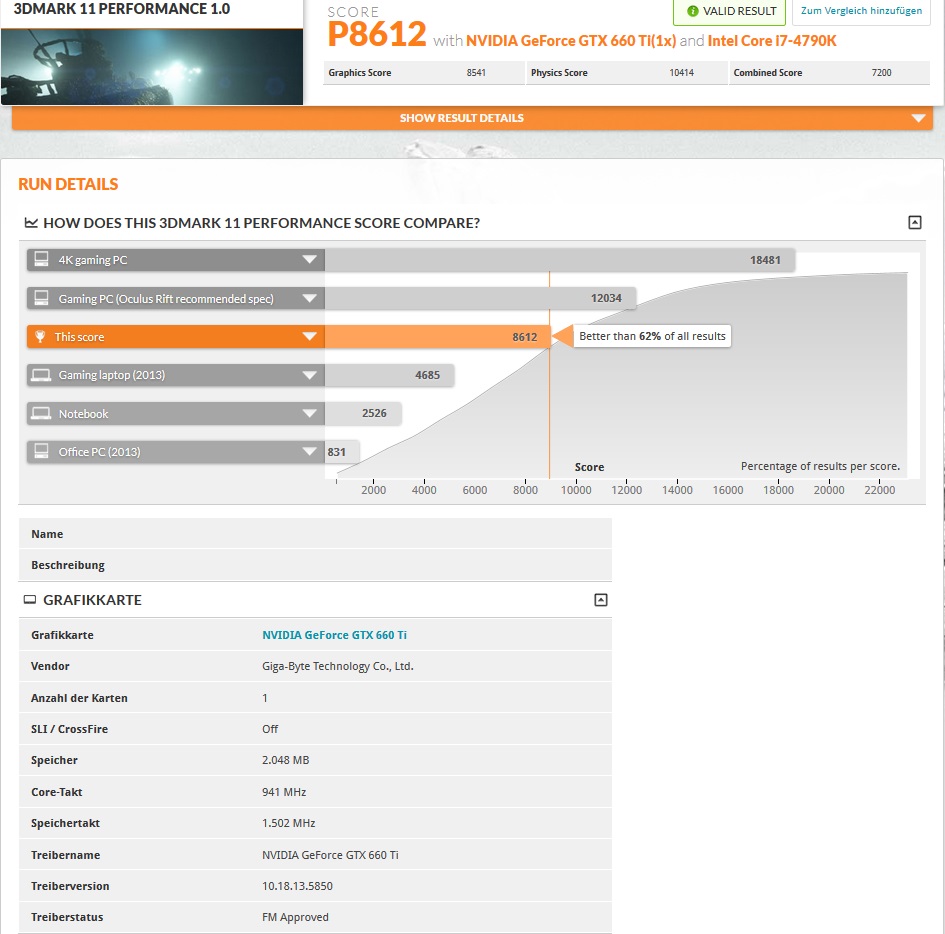Click the Beschreibung row

coord(315,565)
